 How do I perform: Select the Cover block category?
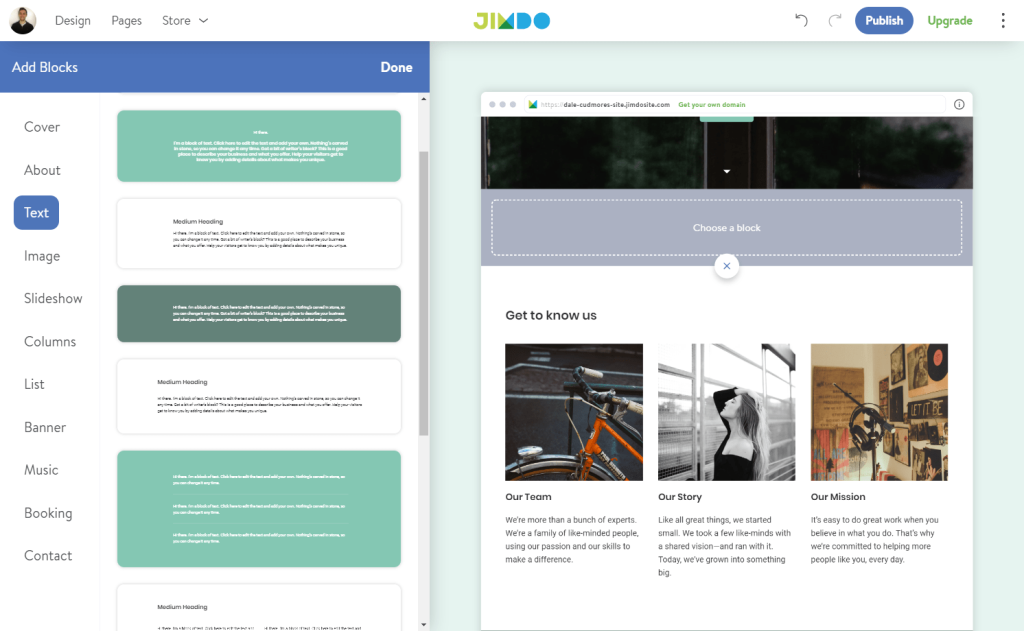(42, 127)
